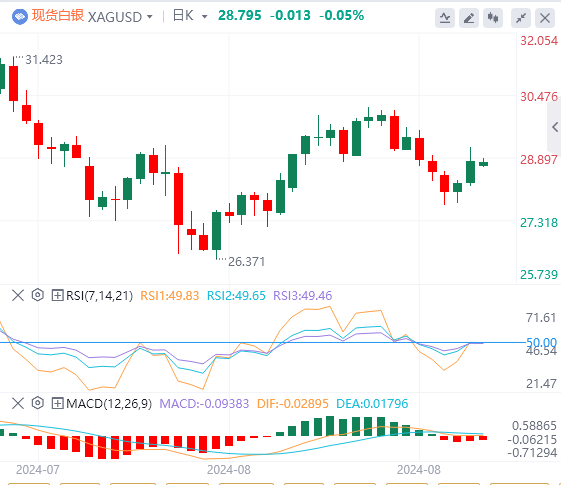This screenshot has height=485, width=561.
Task: Click the DIF:-0.02895 value
Action: (x=293, y=404)
